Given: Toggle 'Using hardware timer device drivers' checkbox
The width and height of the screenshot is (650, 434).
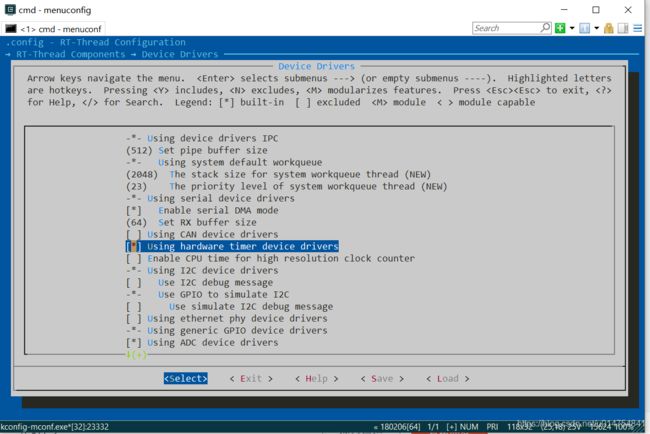Looking at the screenshot, I should click(x=133, y=246).
